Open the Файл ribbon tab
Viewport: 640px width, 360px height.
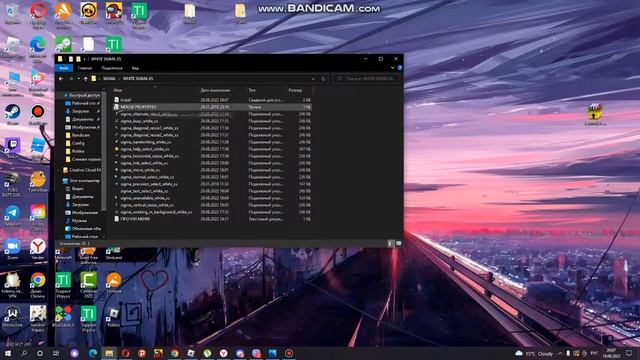pos(64,68)
